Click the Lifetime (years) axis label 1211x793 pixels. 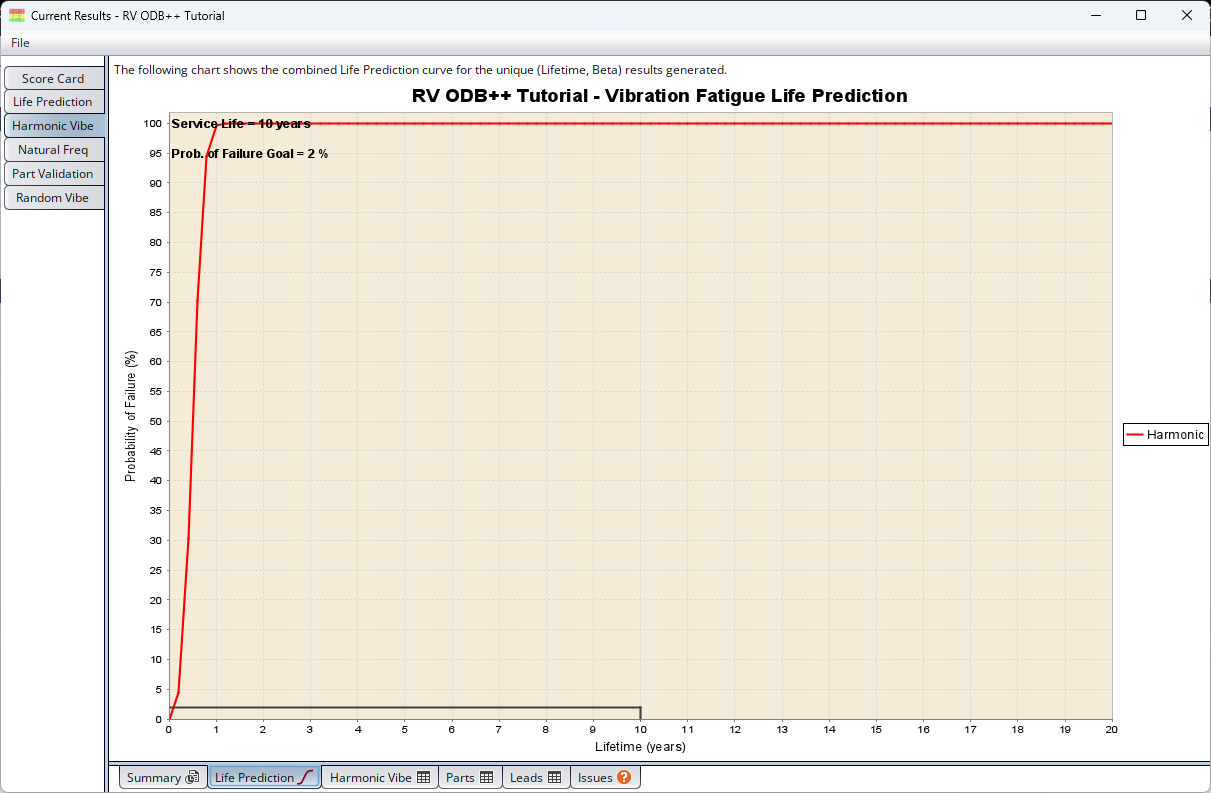[640, 747]
